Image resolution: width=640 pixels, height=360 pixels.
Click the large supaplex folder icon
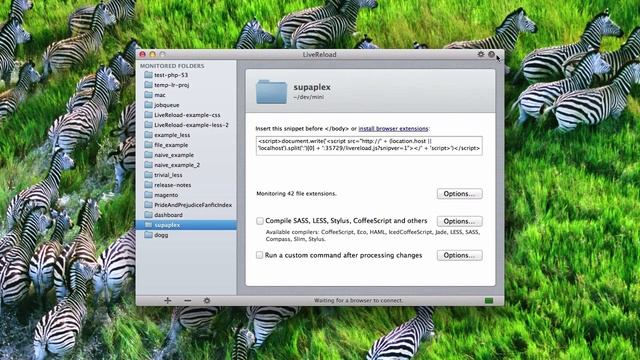pos(271,92)
